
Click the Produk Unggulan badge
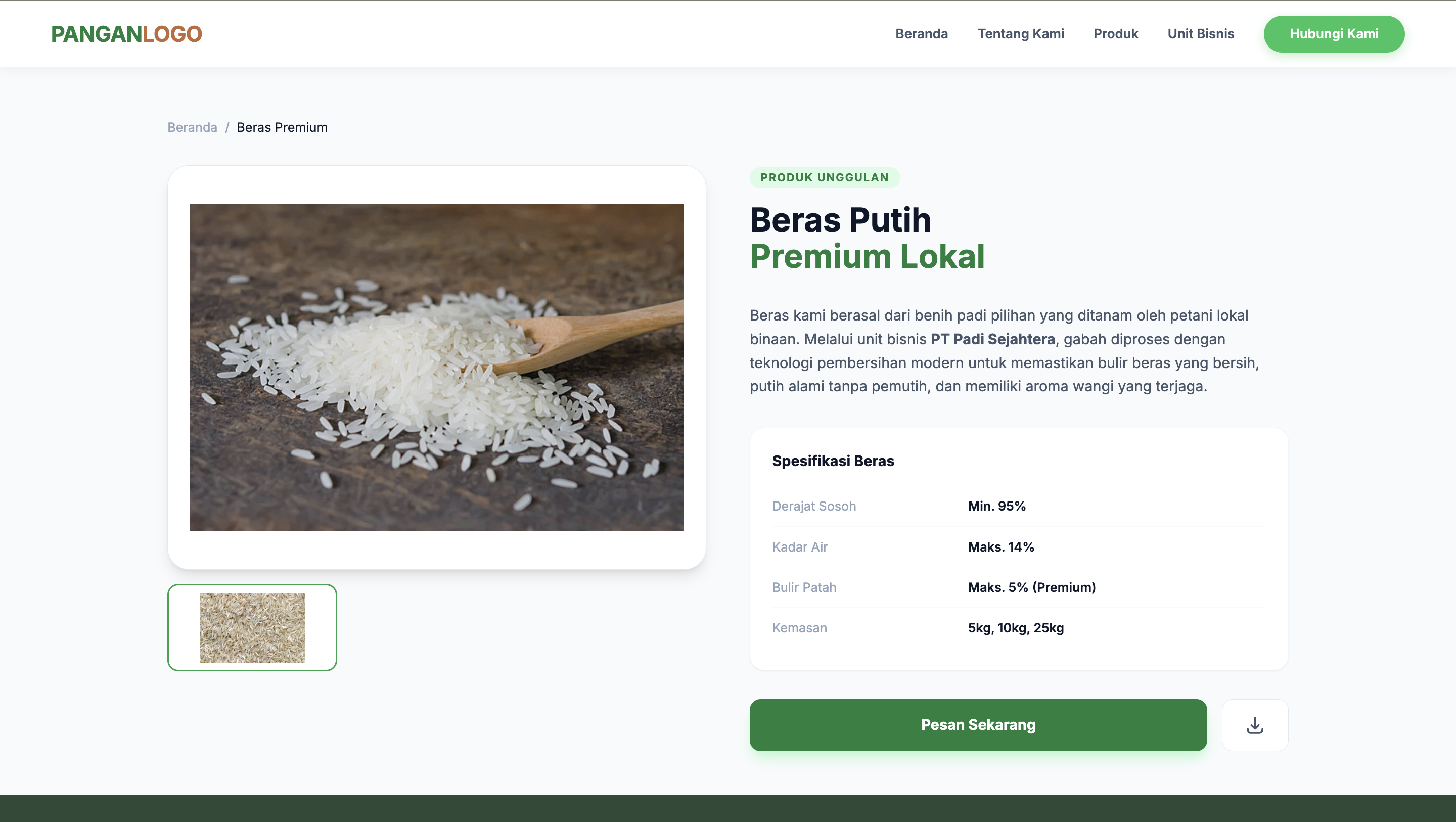click(x=824, y=177)
